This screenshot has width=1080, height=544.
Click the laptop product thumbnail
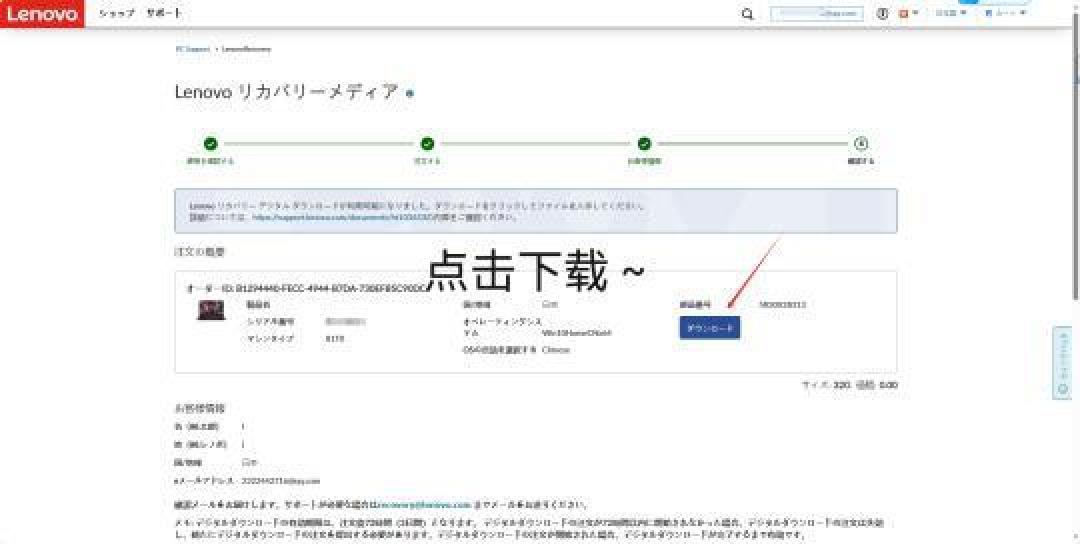(x=211, y=311)
